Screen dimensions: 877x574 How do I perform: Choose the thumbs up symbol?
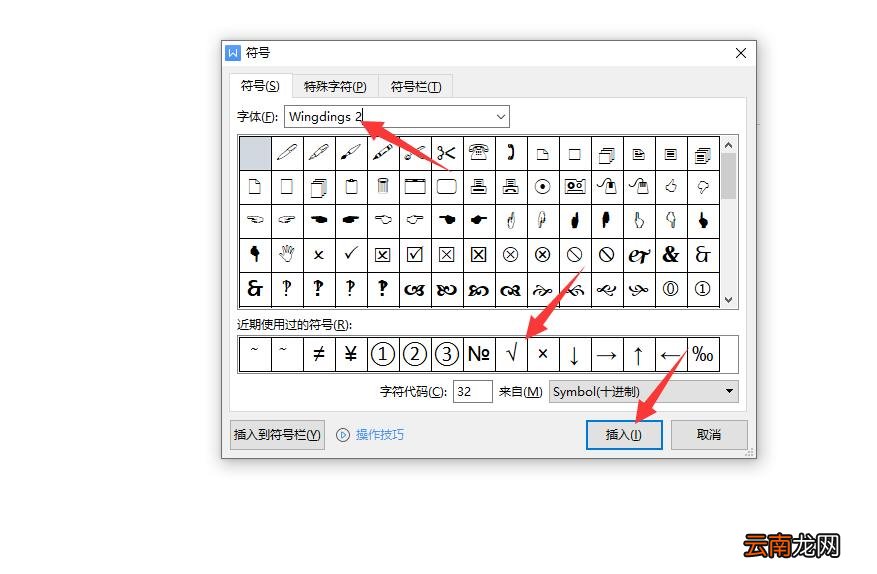tap(671, 186)
